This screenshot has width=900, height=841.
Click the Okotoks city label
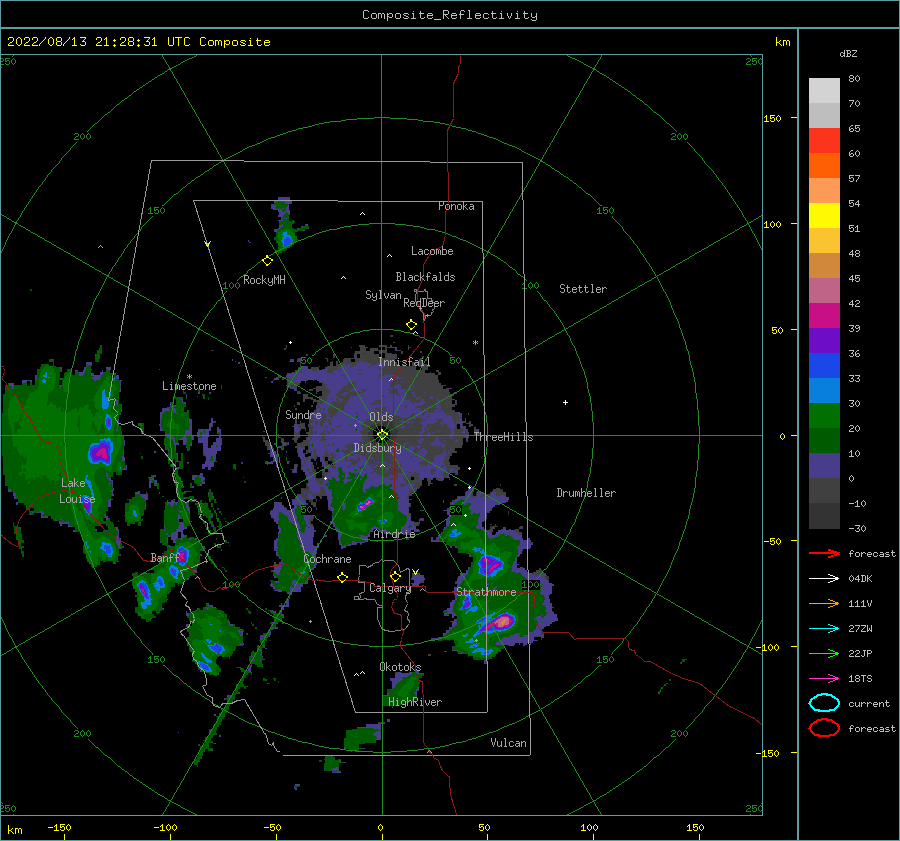[400, 667]
